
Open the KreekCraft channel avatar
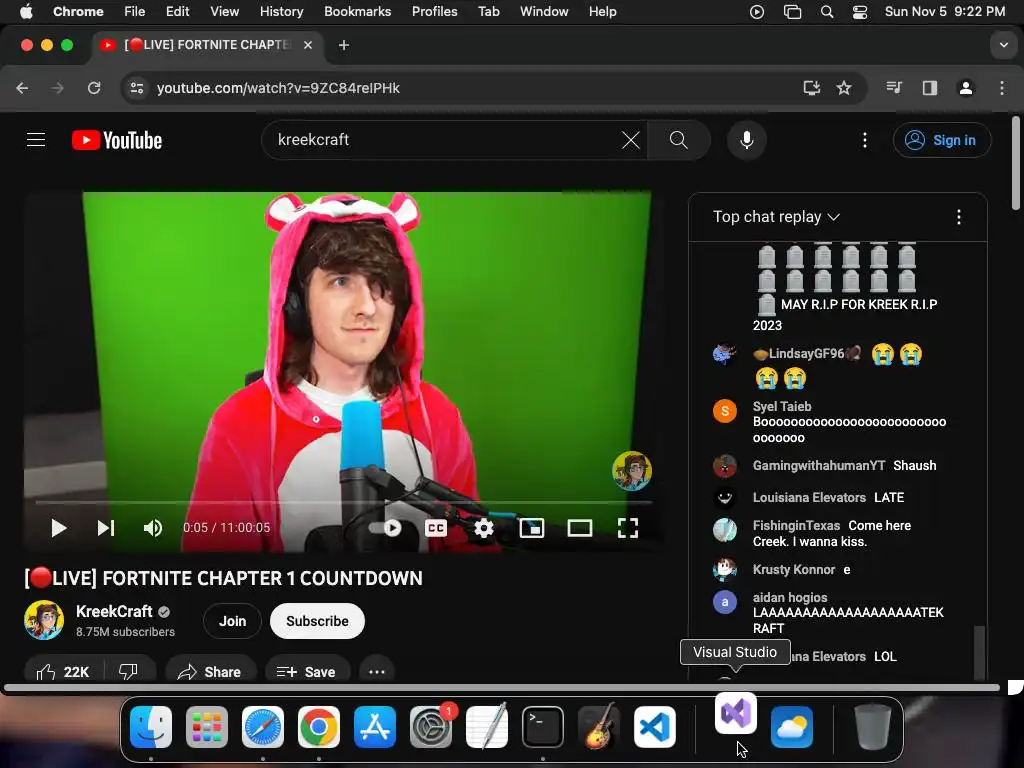(44, 620)
